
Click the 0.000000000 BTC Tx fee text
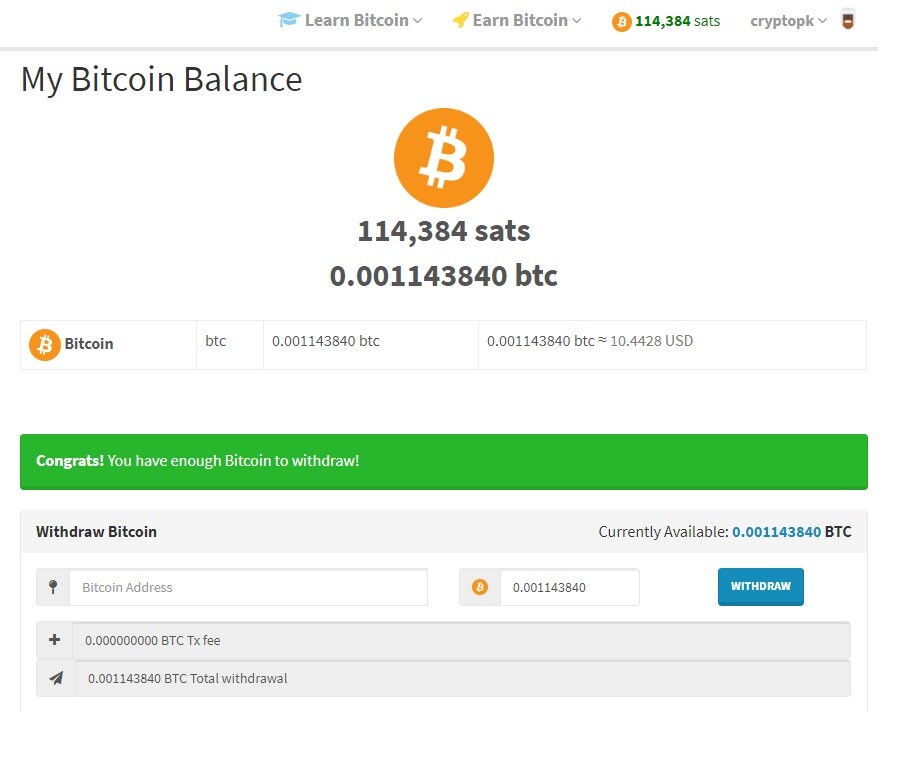click(x=153, y=640)
